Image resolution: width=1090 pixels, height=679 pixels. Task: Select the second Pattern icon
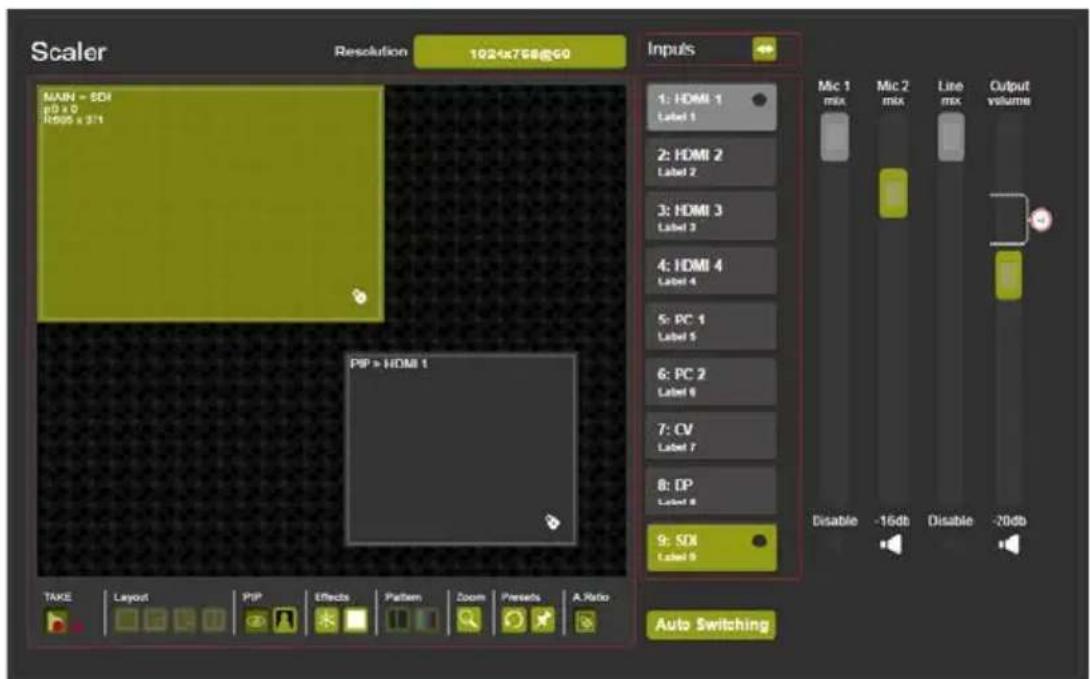click(x=426, y=620)
